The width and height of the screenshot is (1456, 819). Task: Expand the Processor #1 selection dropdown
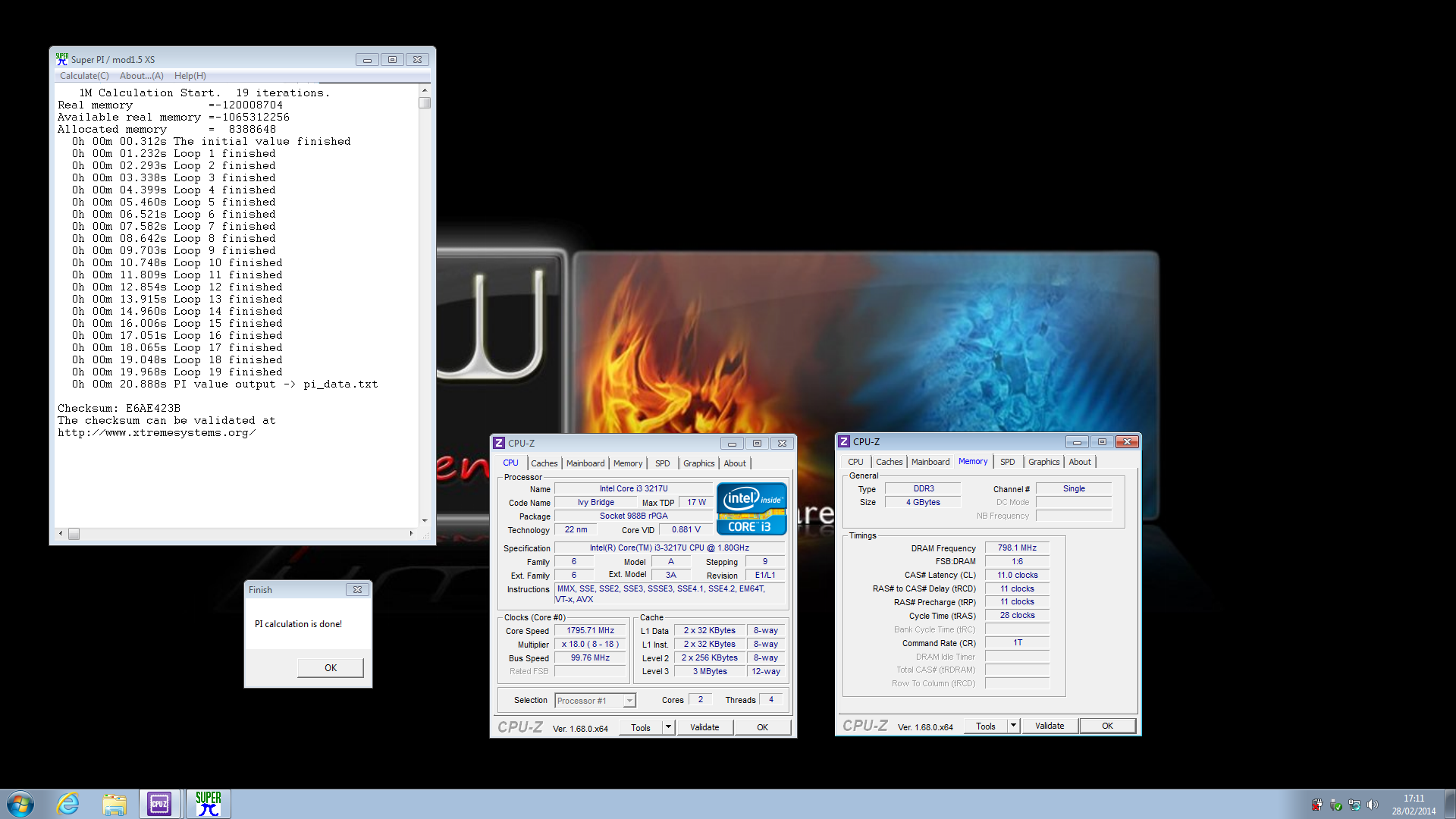629,701
